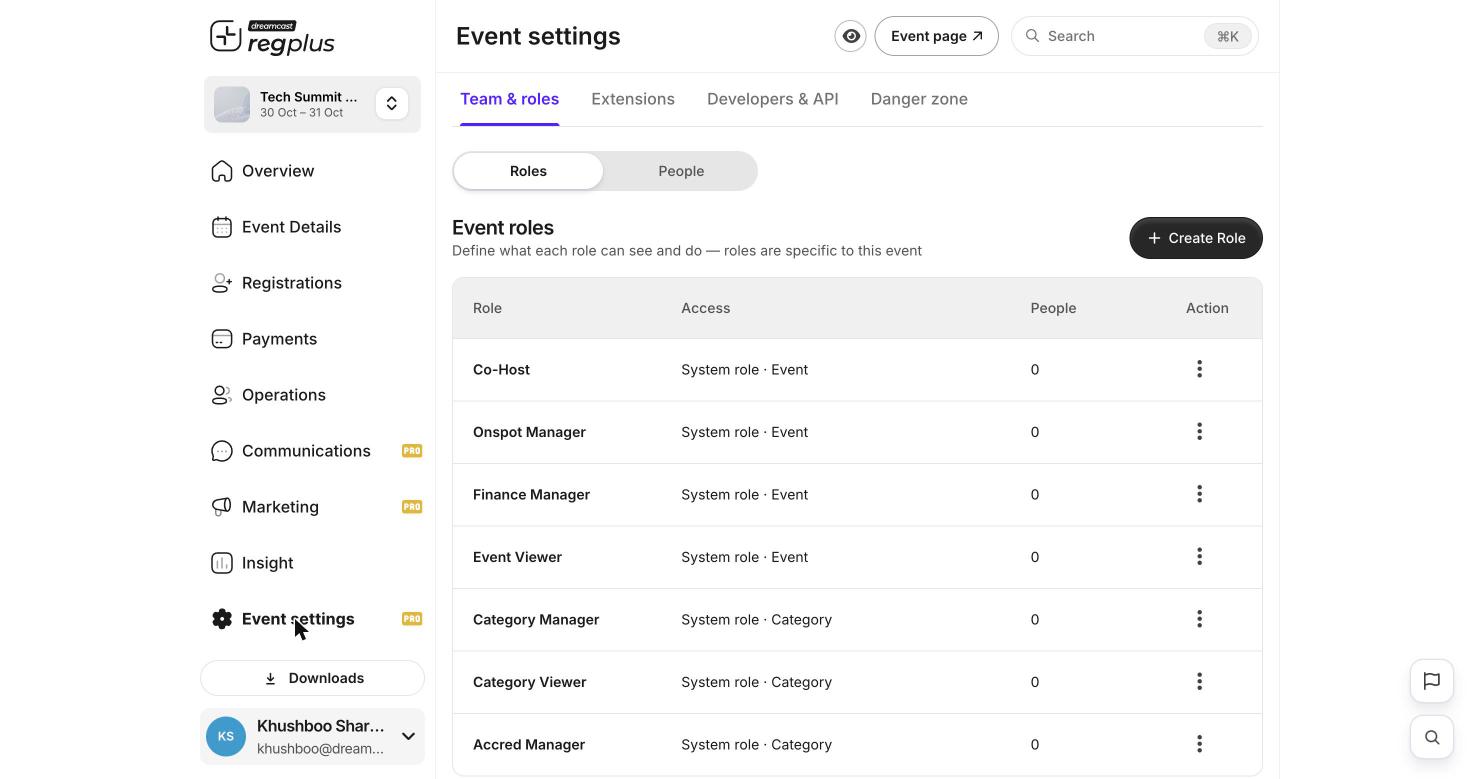The image size is (1470, 779).
Task: Click the Event Details calendar icon
Action: click(222, 227)
